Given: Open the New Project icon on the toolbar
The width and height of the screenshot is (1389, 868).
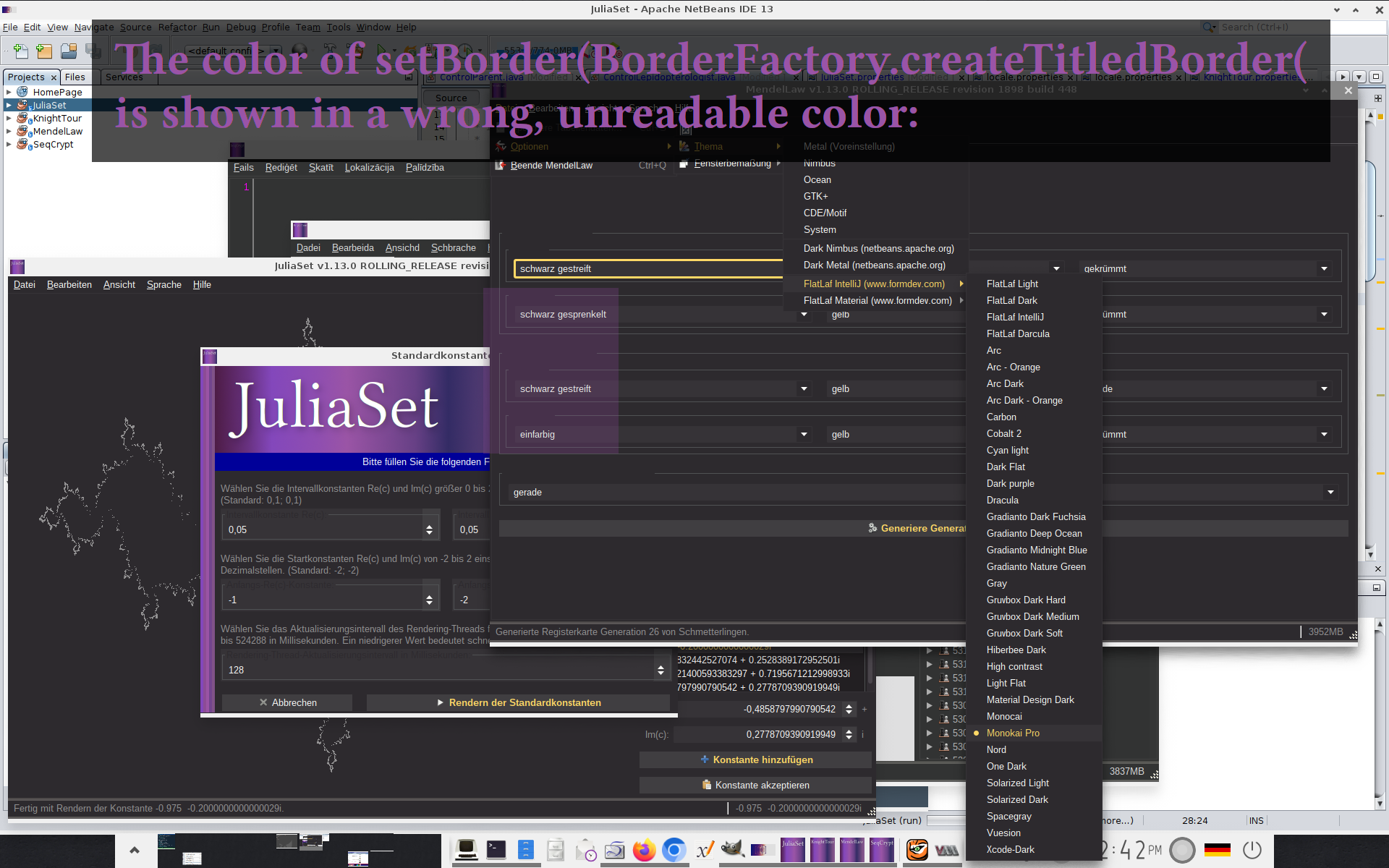Looking at the screenshot, I should [44, 51].
